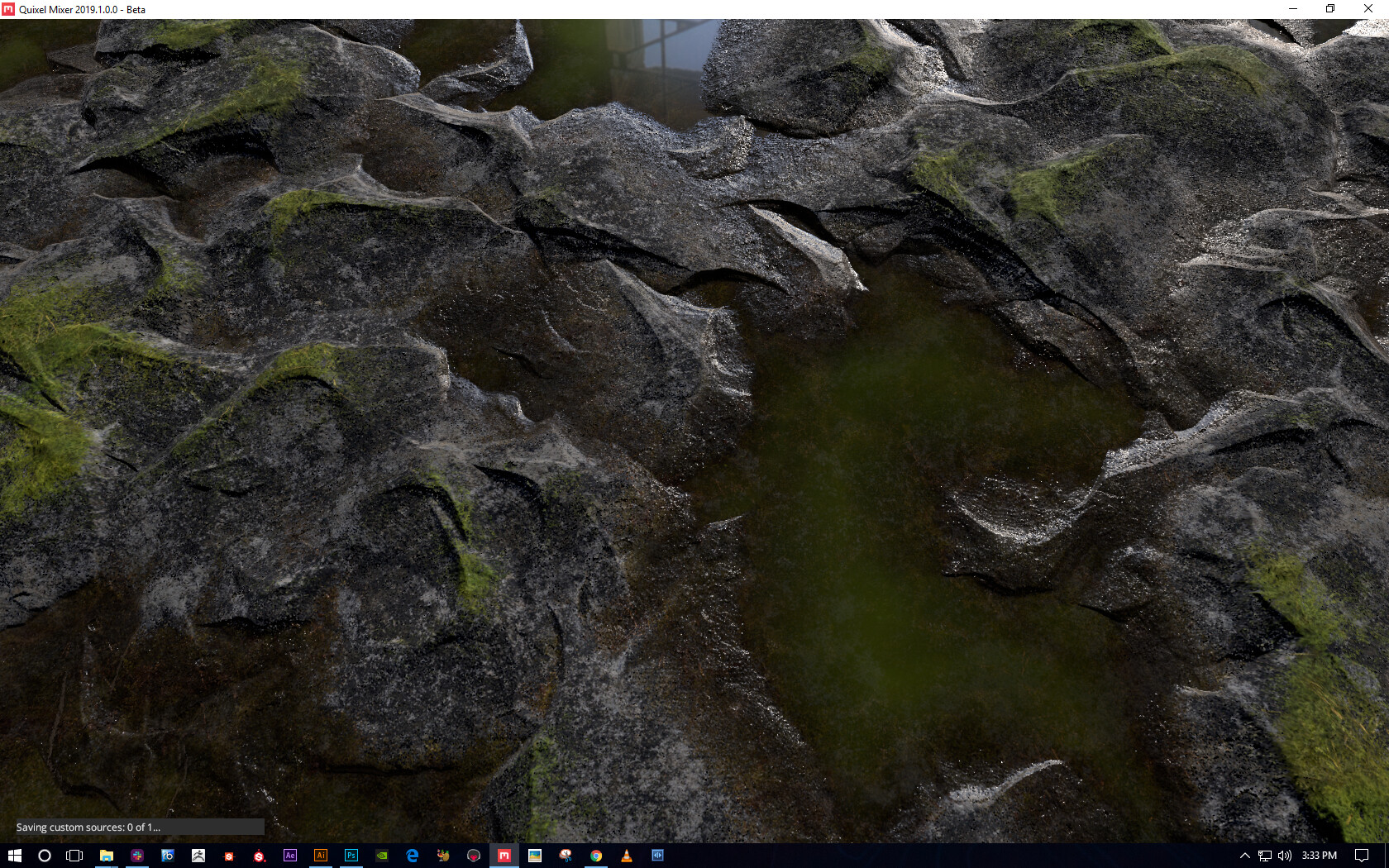Open After Effects from the taskbar
Viewport: 1389px width, 868px height.
click(289, 856)
